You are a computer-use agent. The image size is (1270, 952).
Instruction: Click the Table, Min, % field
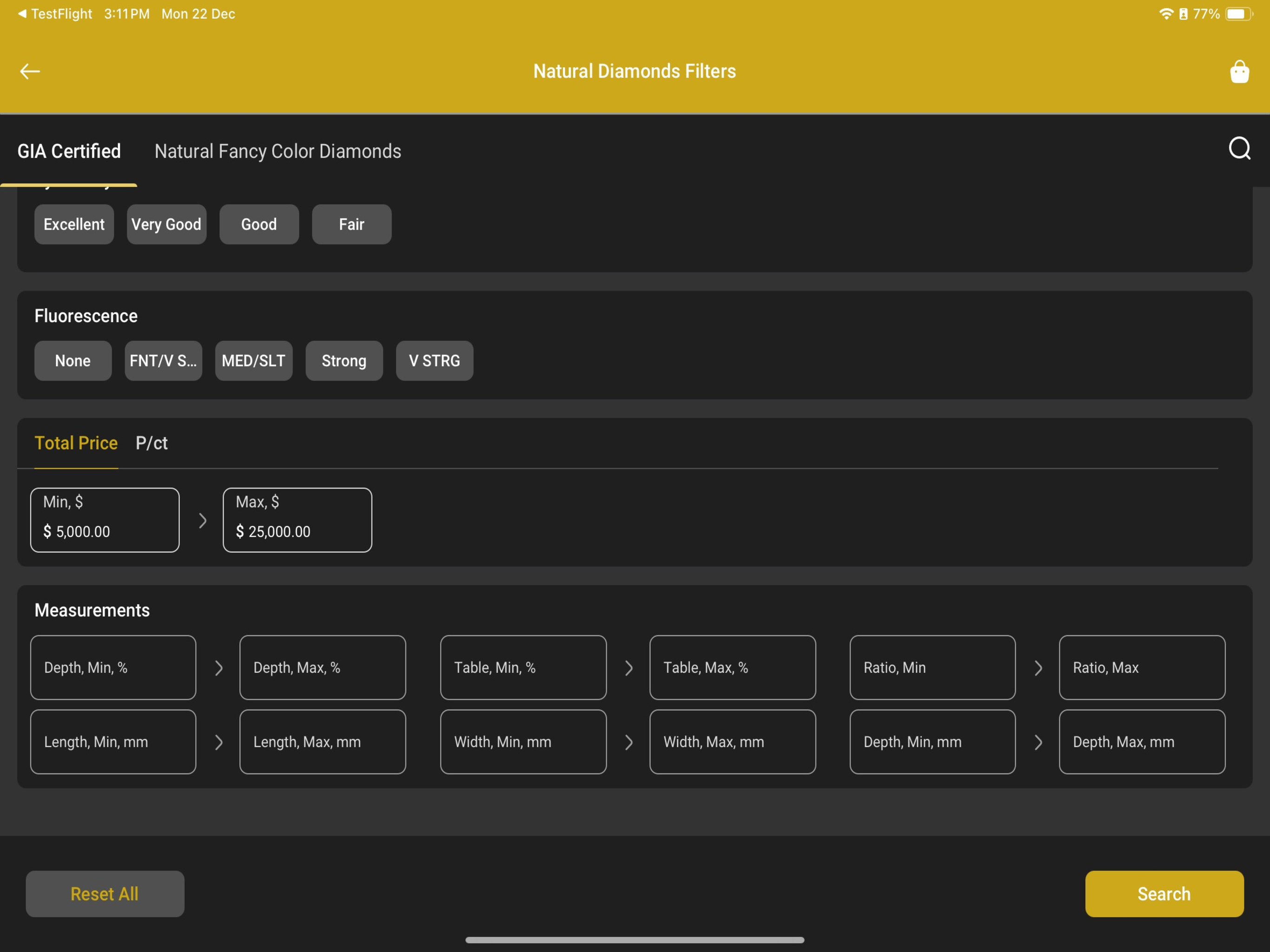pos(523,667)
